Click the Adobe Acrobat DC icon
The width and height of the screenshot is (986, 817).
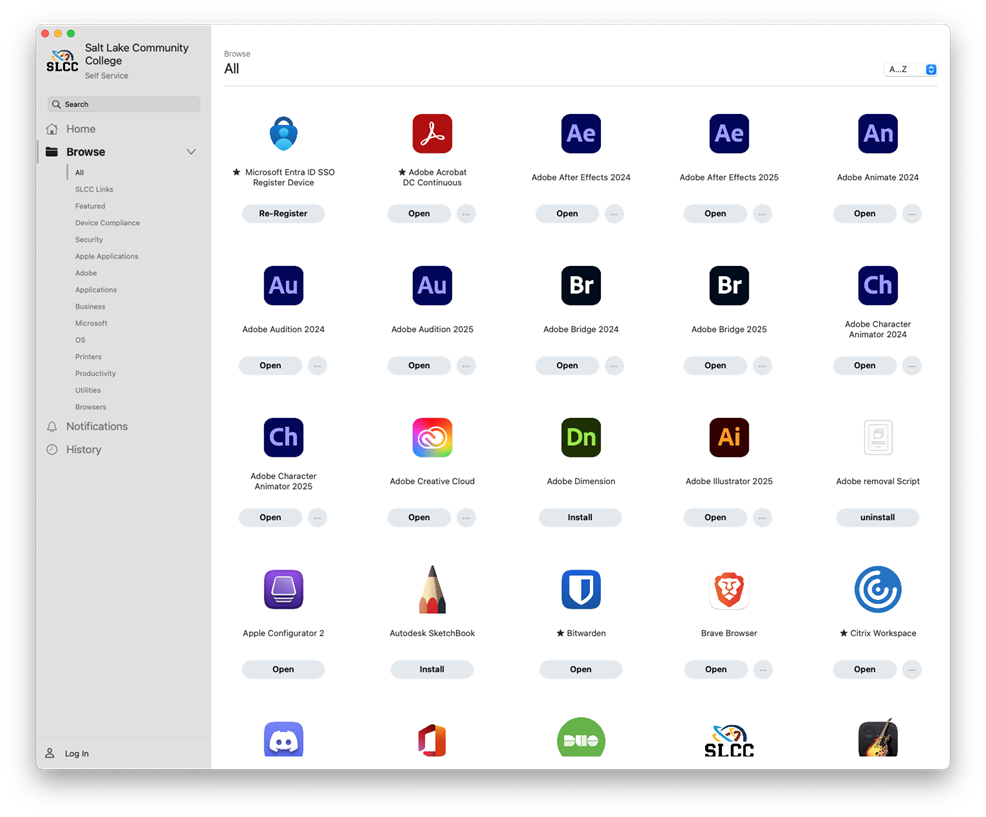pyautogui.click(x=432, y=134)
